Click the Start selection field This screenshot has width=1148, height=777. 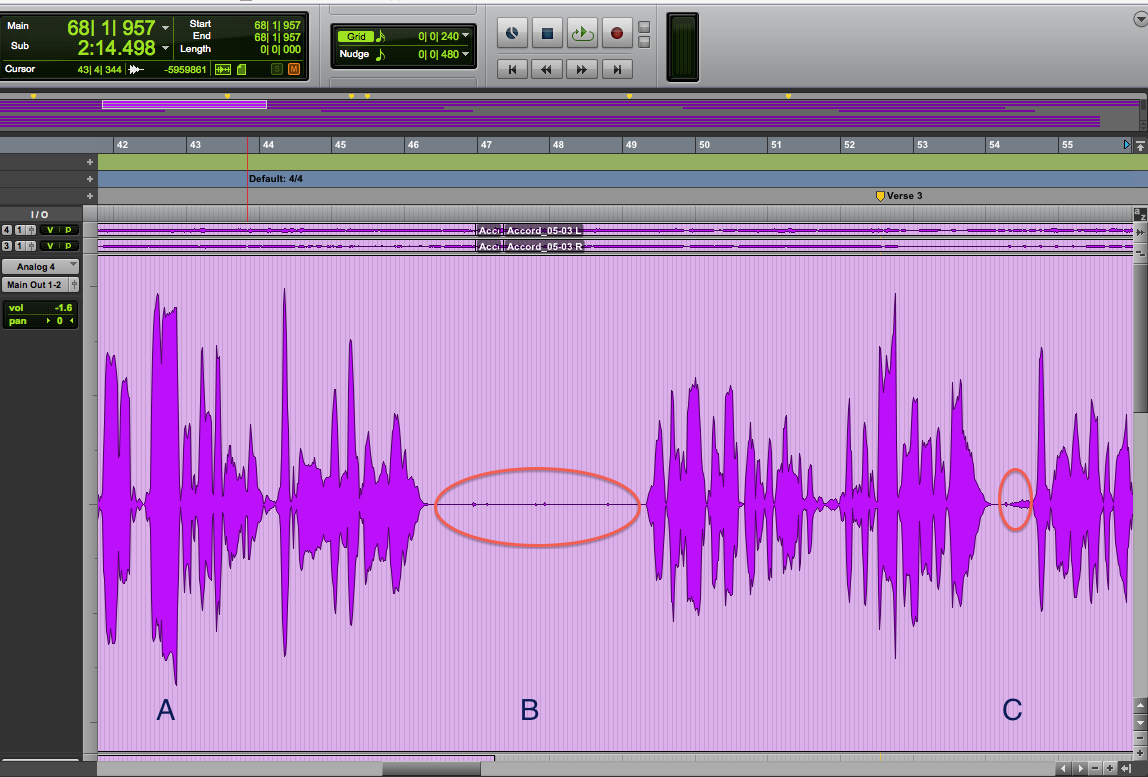pyautogui.click(x=277, y=25)
